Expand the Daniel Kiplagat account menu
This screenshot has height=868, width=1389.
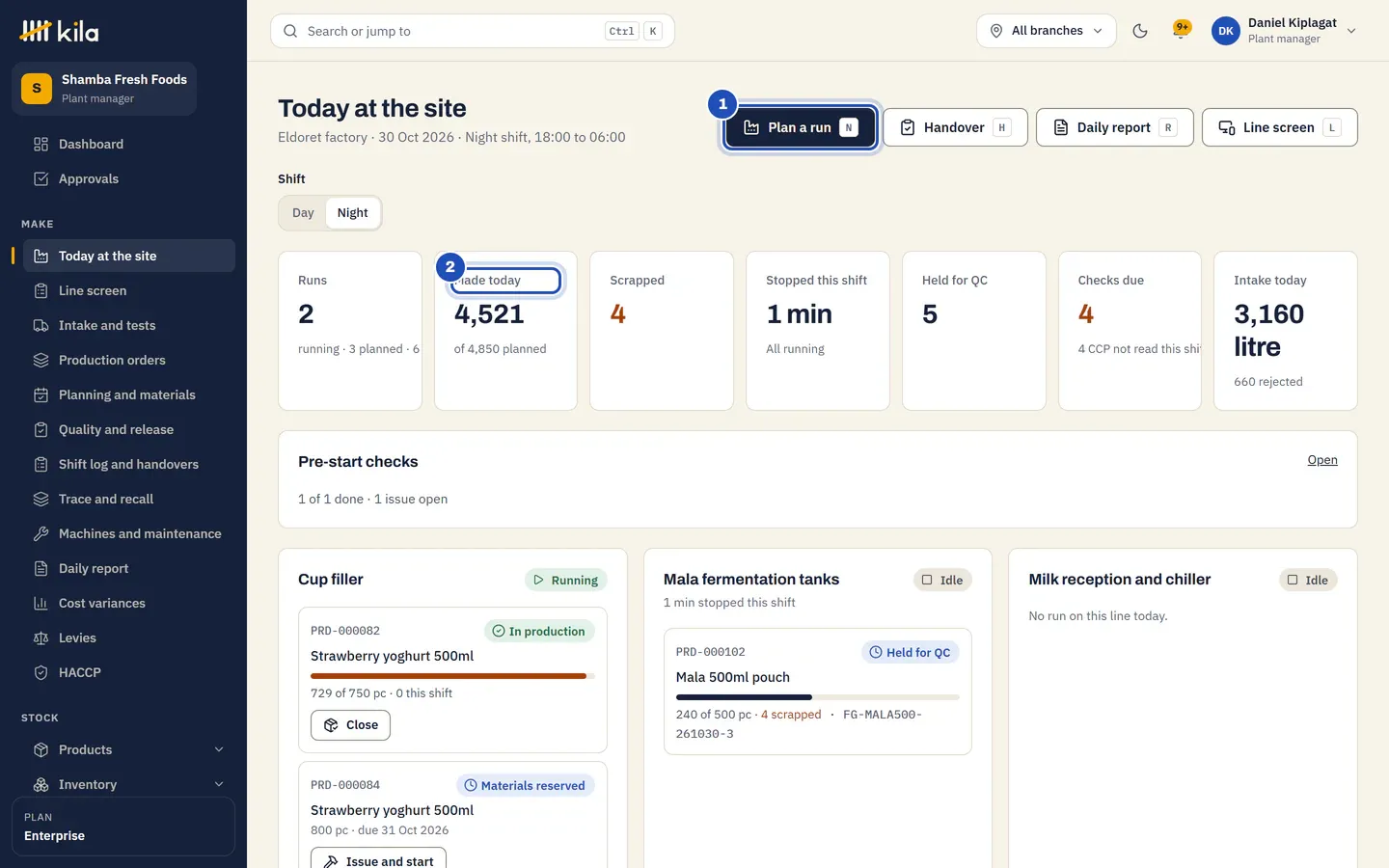pos(1285,31)
